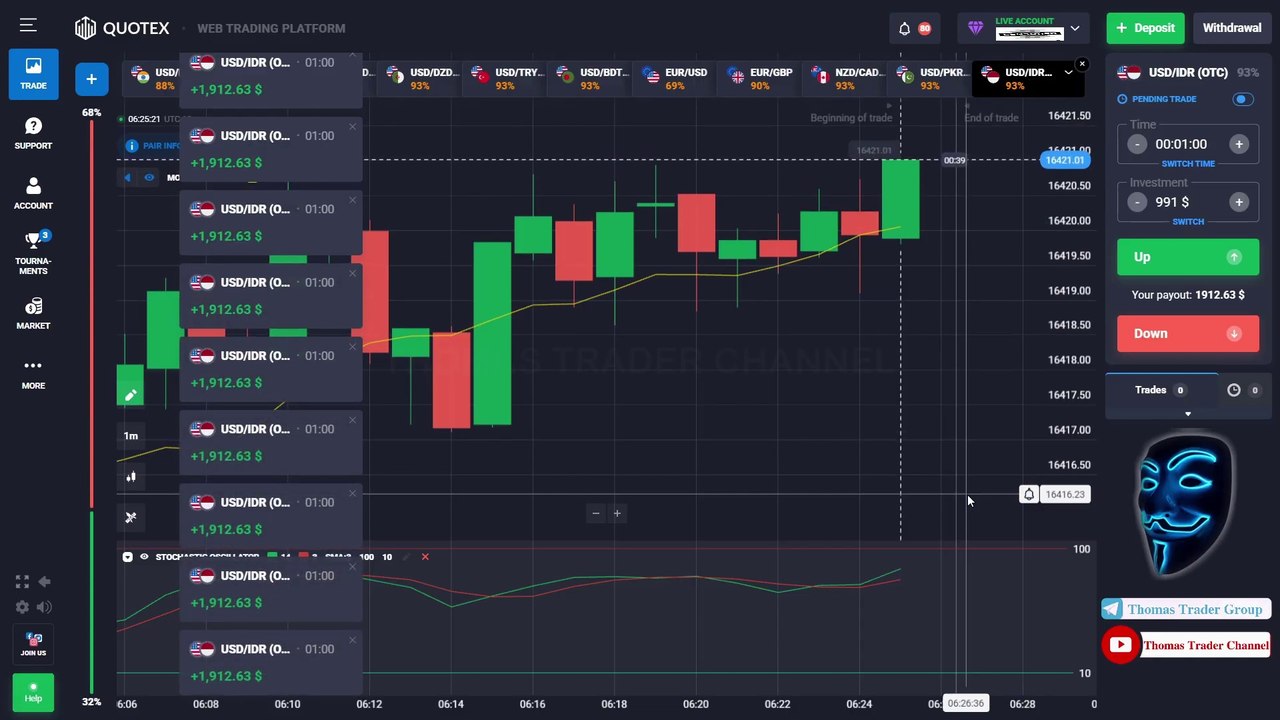The image size is (1280, 720).
Task: Add a new asset tab with plus button
Action: [x=91, y=79]
